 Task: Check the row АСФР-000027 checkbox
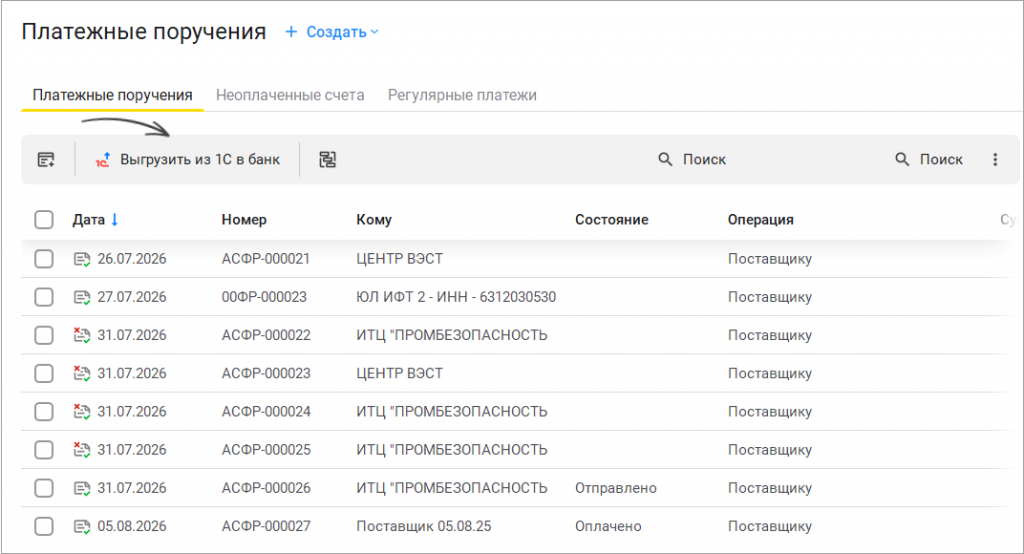coord(44,526)
